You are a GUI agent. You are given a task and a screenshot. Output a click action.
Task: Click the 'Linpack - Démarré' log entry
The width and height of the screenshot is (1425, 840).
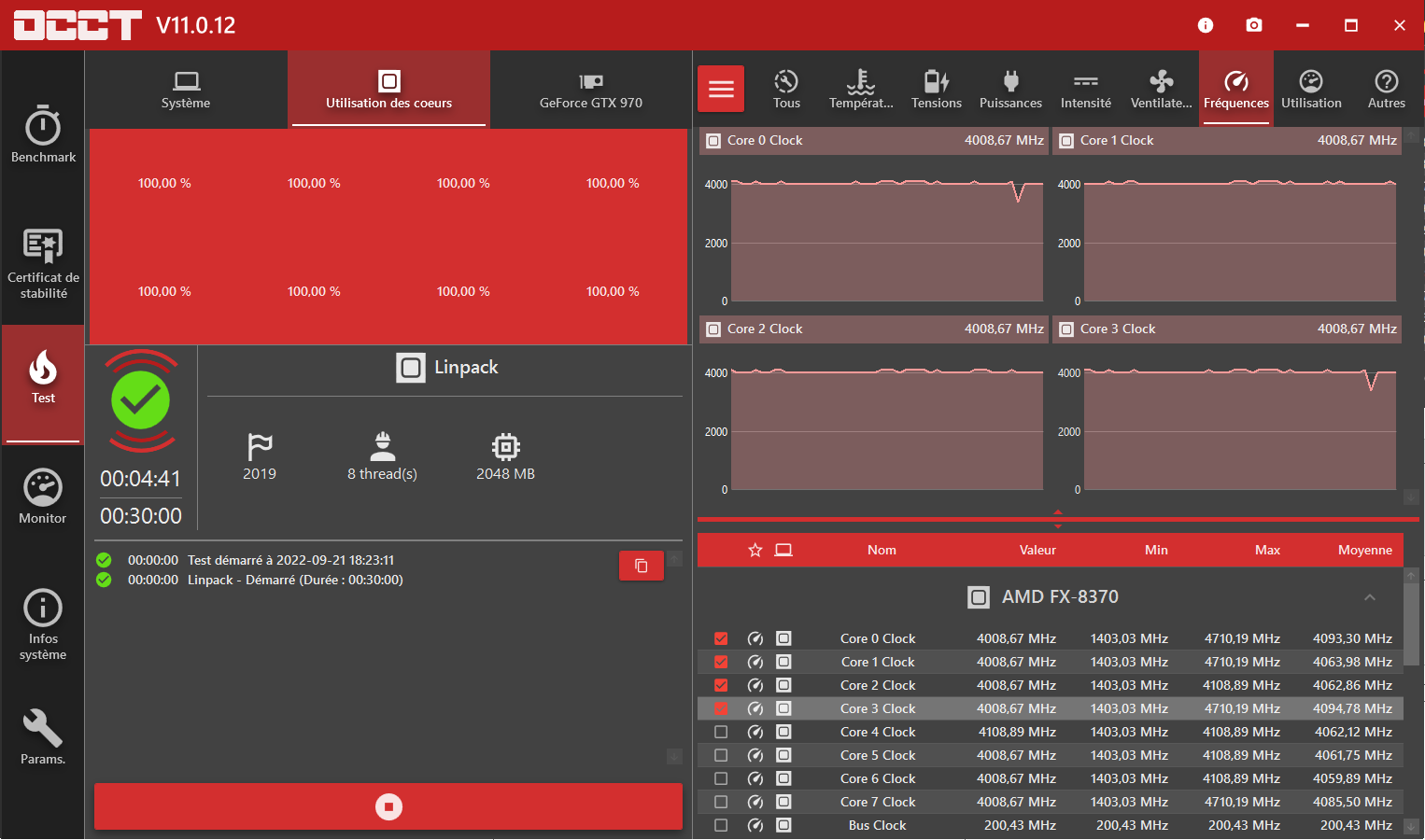(x=295, y=580)
